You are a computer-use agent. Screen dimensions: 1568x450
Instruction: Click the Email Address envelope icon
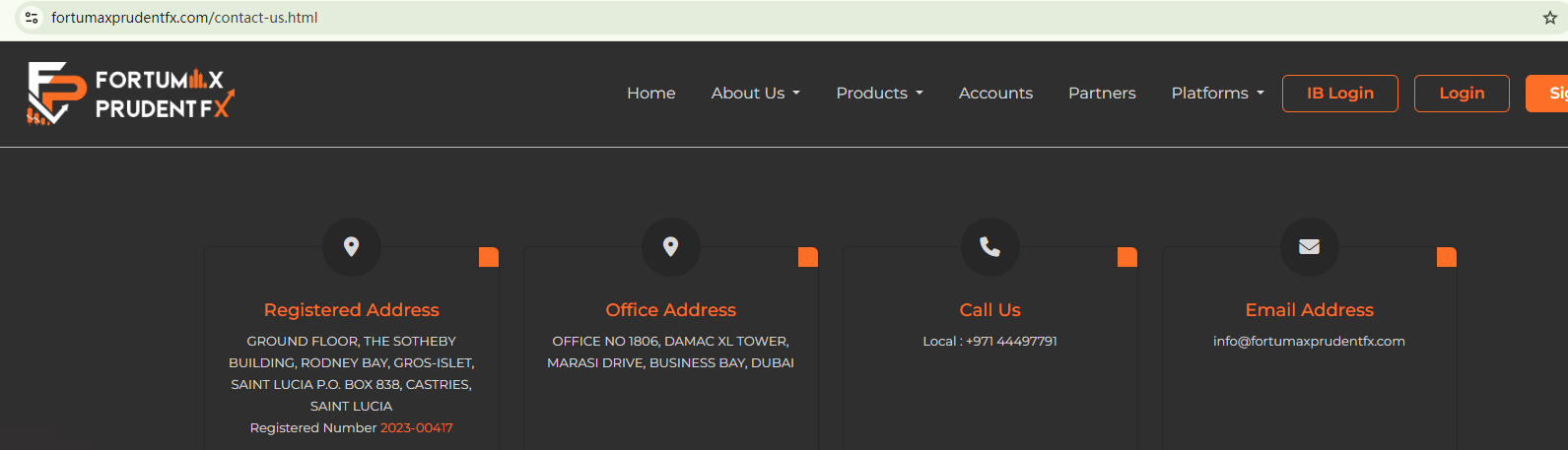(x=1310, y=247)
